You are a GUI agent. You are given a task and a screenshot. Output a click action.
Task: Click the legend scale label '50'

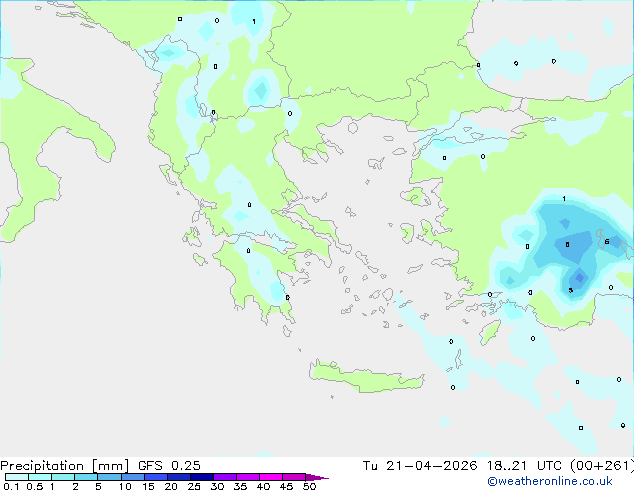(x=309, y=486)
